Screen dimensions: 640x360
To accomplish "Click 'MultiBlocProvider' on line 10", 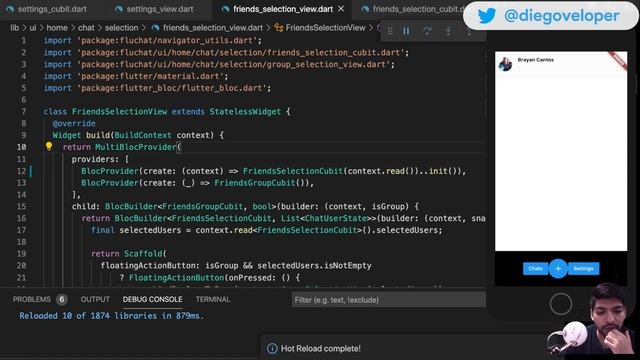I will [x=136, y=147].
